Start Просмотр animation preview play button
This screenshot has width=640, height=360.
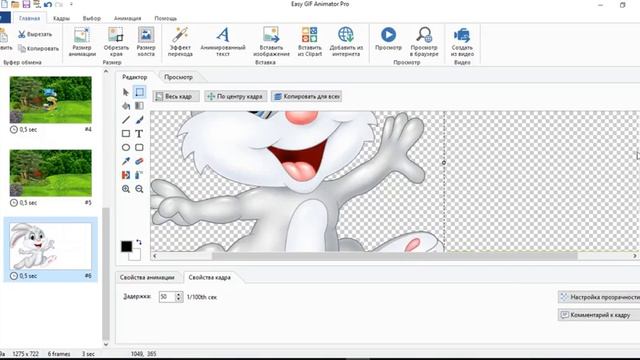click(x=388, y=39)
